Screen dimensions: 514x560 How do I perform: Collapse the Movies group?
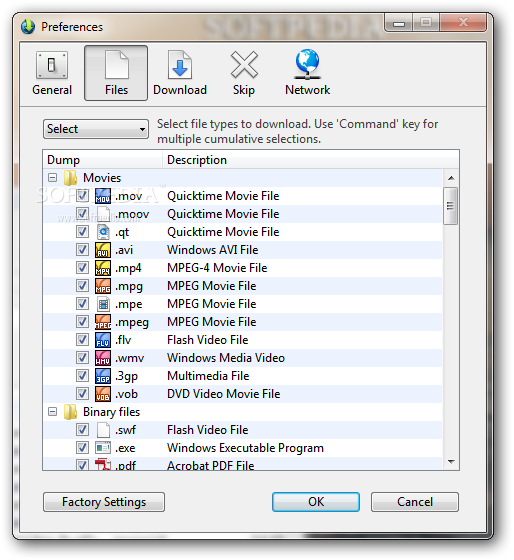click(x=53, y=178)
